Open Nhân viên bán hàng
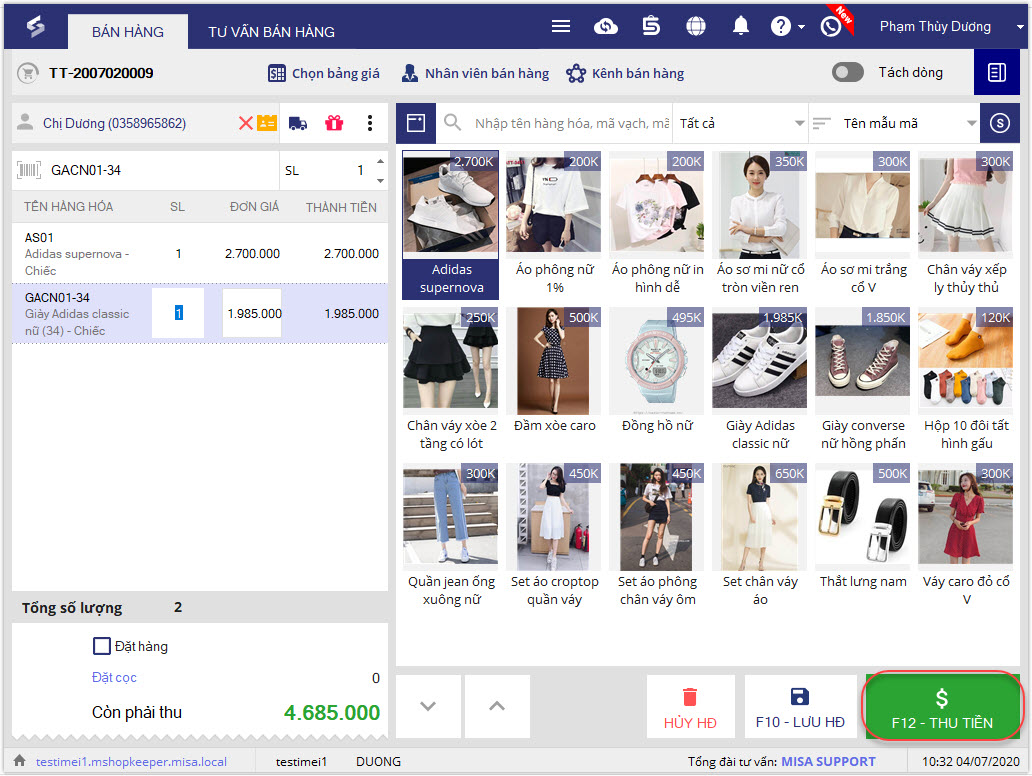 tap(475, 73)
